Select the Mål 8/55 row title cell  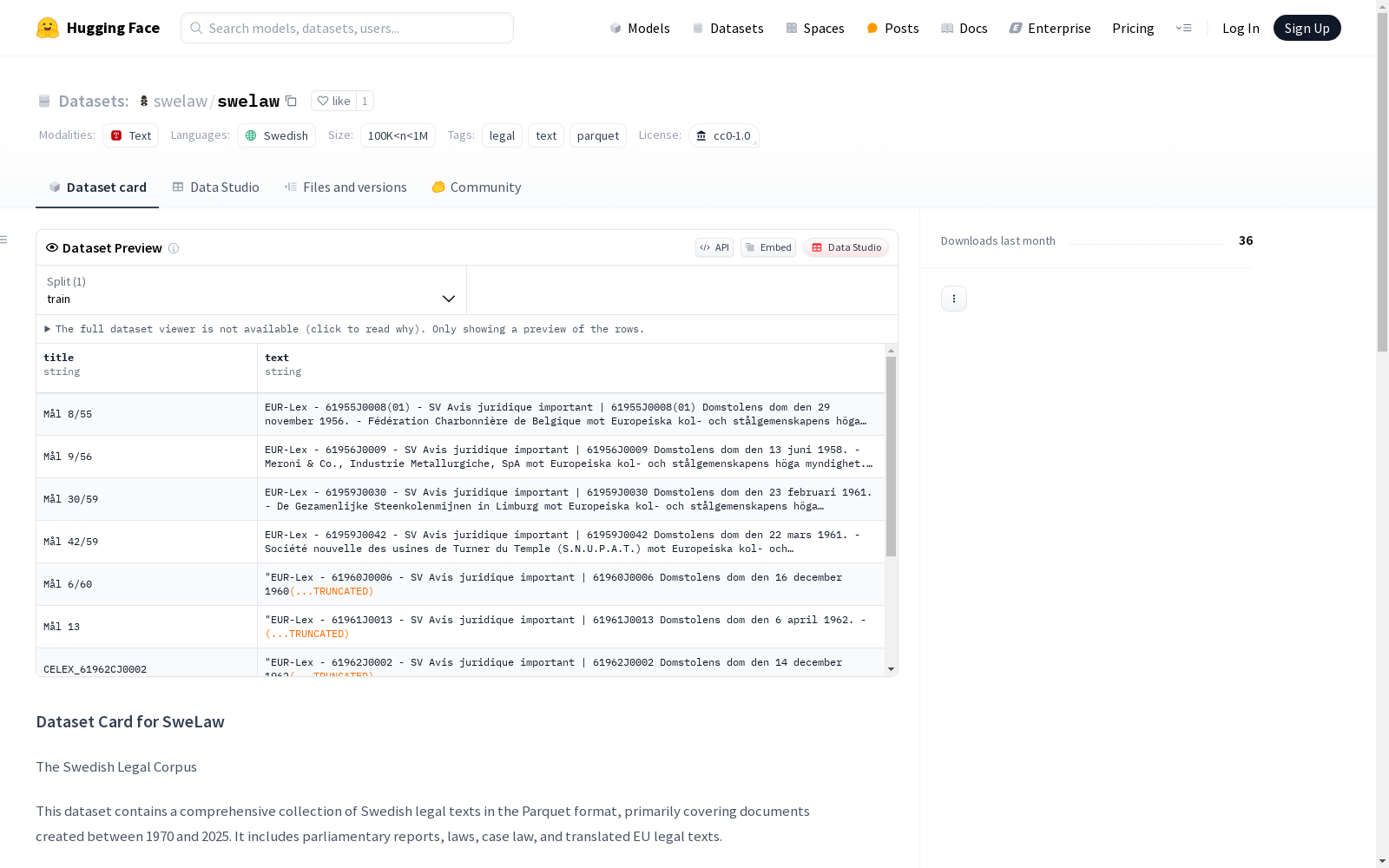tap(147, 414)
